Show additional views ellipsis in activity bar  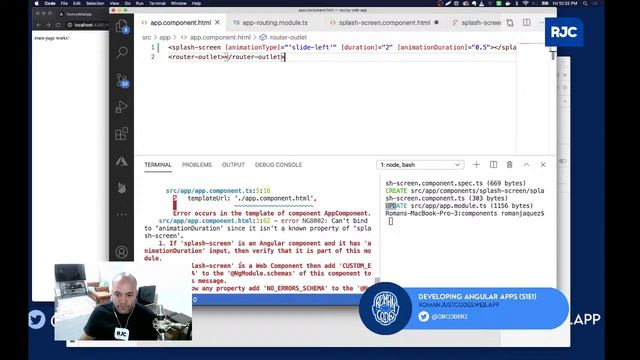pos(122,214)
